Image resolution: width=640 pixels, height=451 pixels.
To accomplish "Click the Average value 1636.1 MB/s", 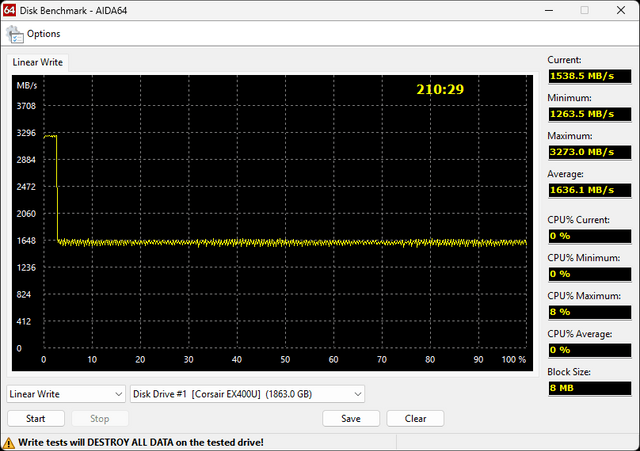I will coord(590,190).
